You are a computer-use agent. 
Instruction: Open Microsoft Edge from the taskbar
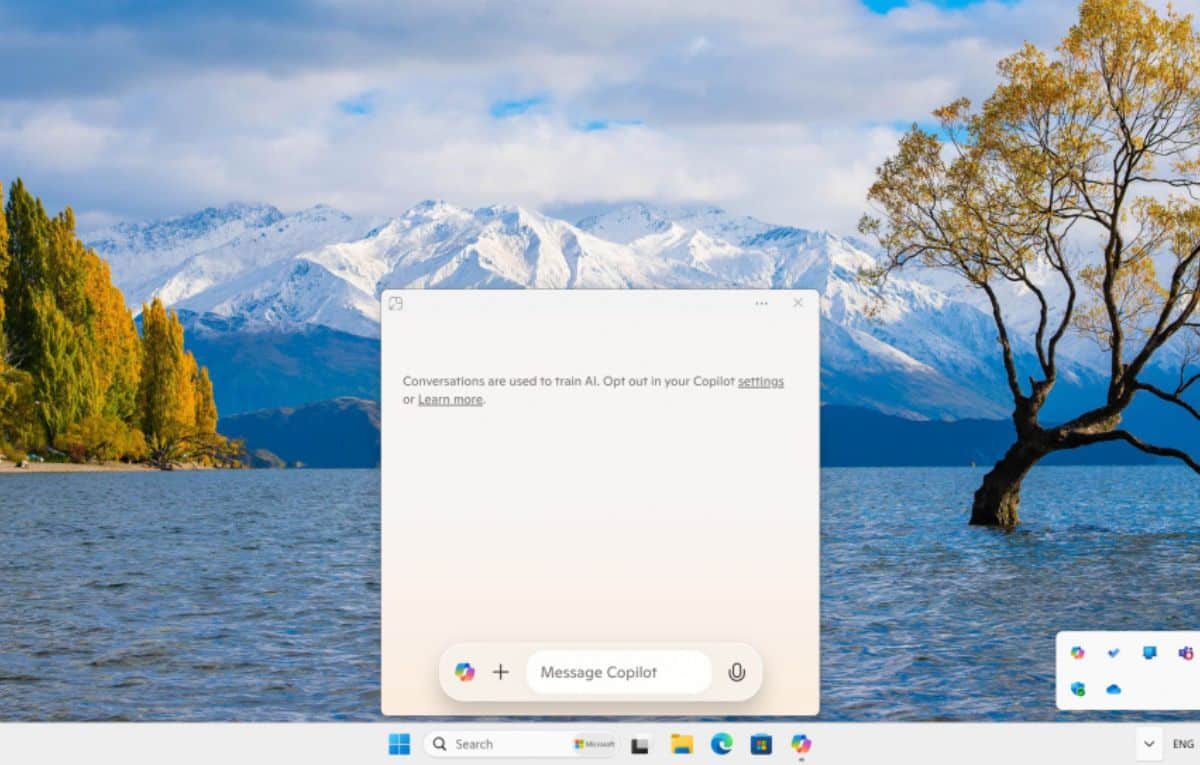(x=721, y=744)
